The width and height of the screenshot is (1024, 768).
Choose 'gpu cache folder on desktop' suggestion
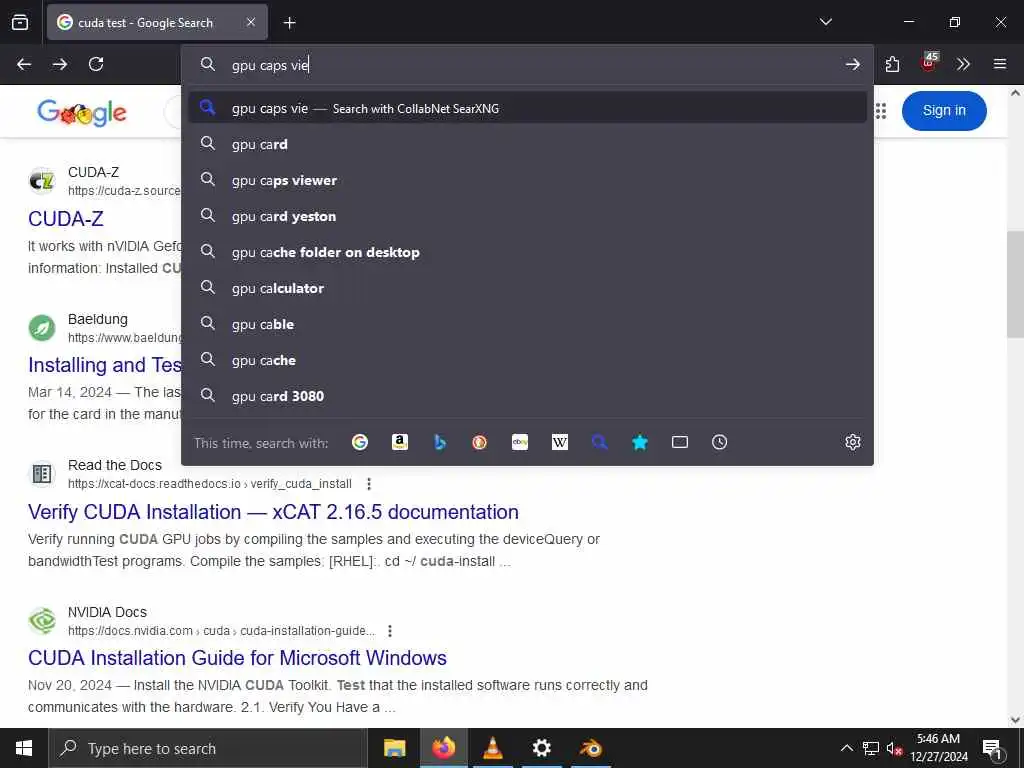pyautogui.click(x=528, y=252)
